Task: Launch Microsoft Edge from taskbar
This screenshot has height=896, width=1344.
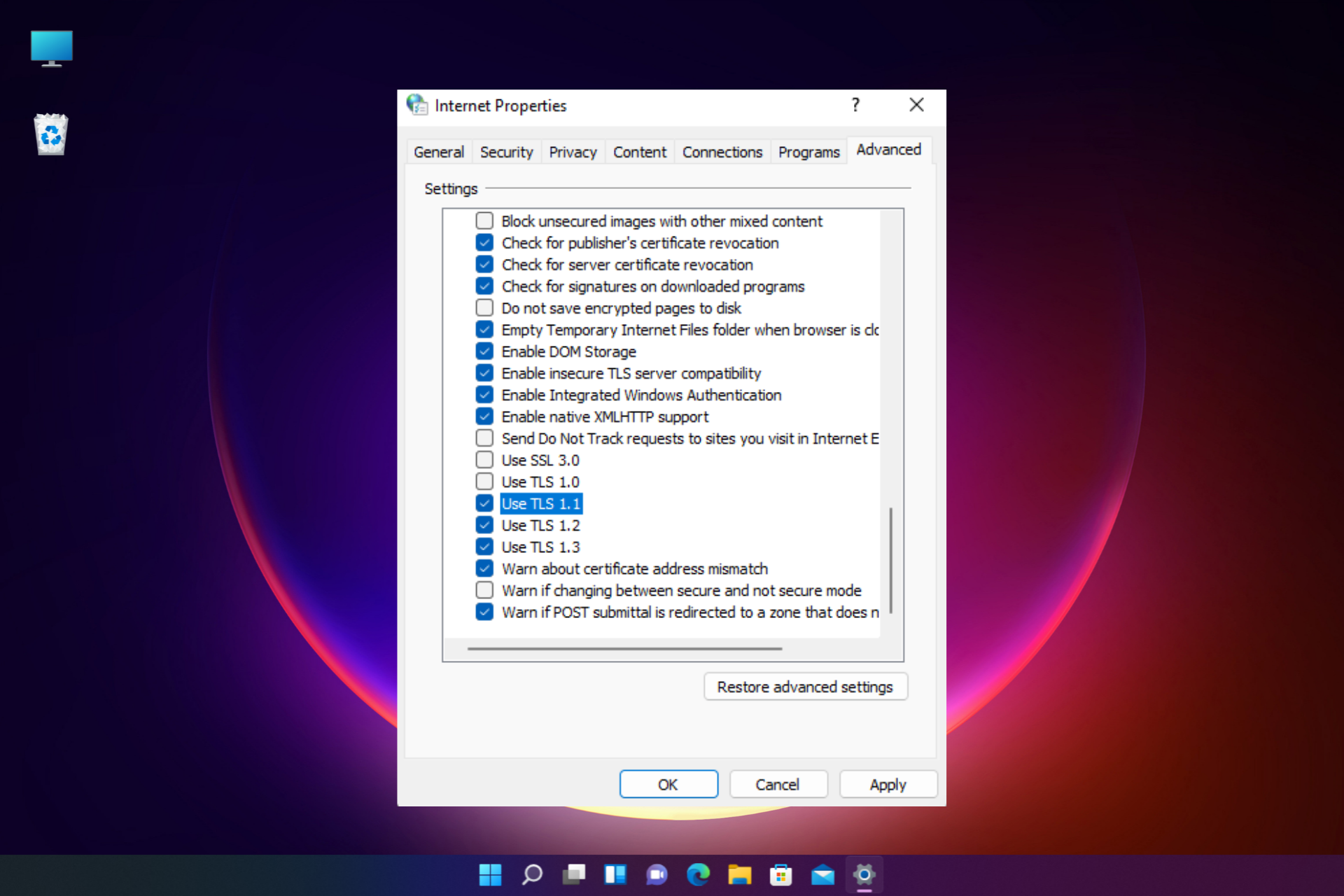Action: [x=698, y=874]
